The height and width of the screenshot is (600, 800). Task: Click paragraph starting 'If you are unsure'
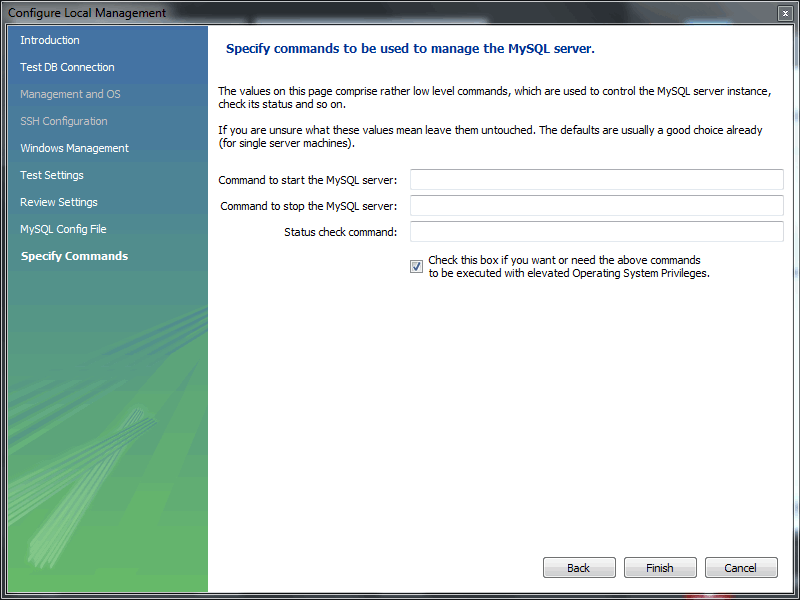coord(490,136)
